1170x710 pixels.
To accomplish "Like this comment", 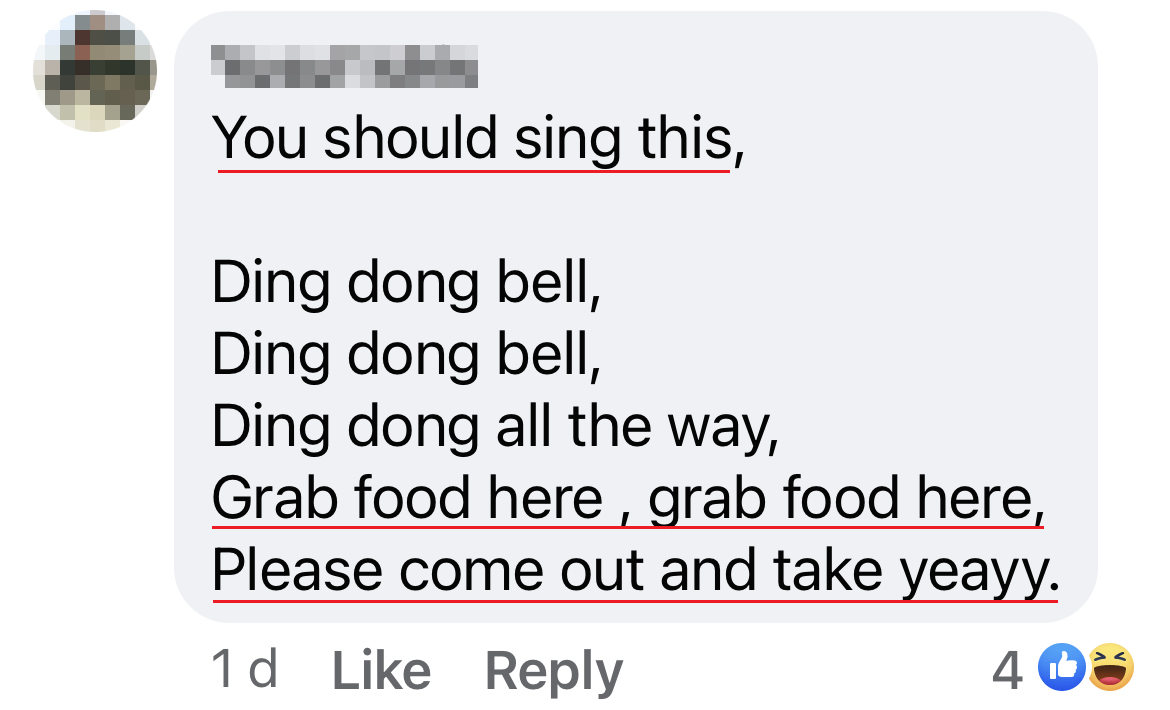I will click(381, 670).
